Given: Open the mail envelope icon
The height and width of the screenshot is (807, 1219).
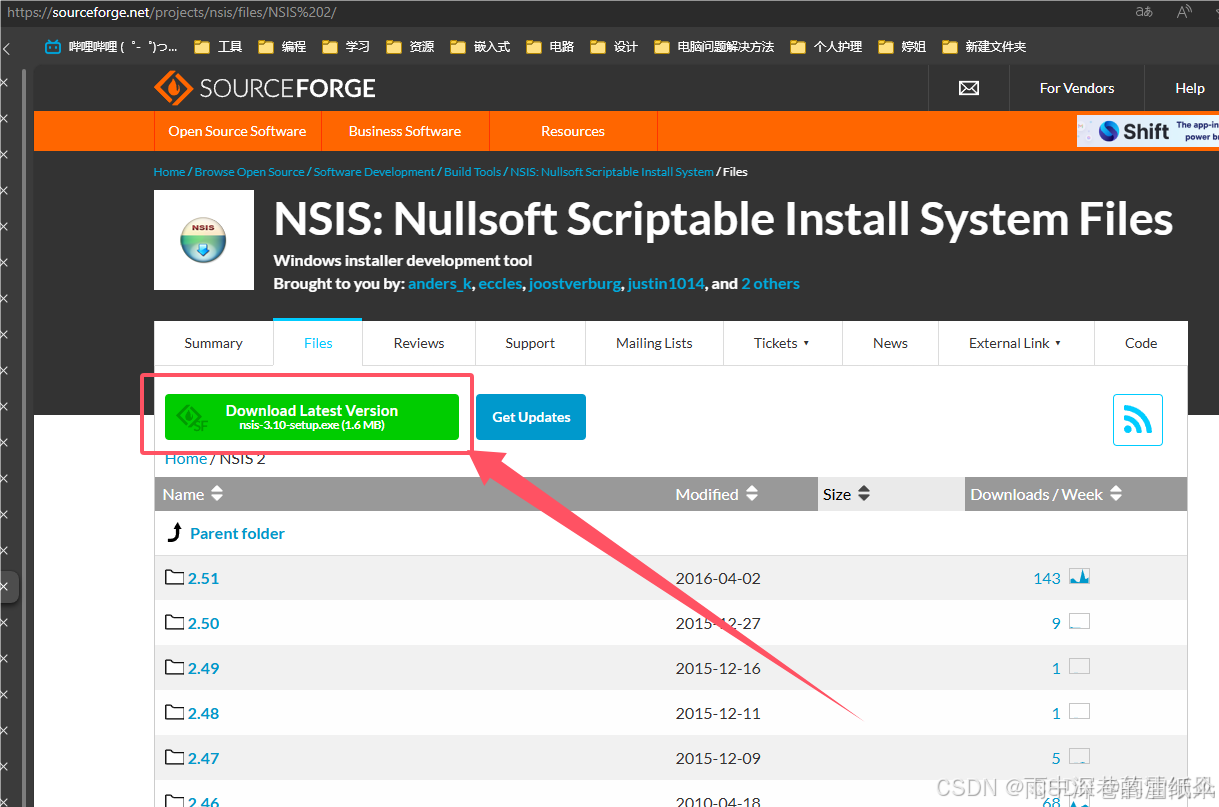Looking at the screenshot, I should [x=969, y=88].
